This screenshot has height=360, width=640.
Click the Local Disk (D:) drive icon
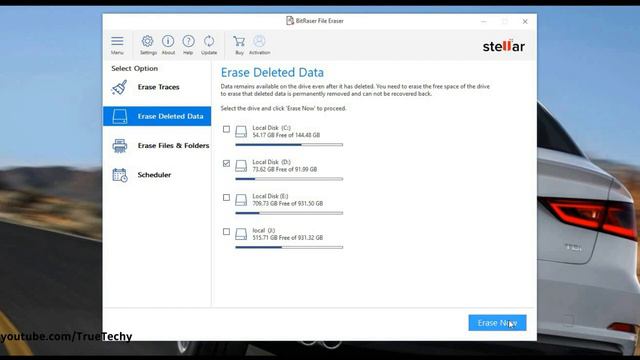pos(241,166)
